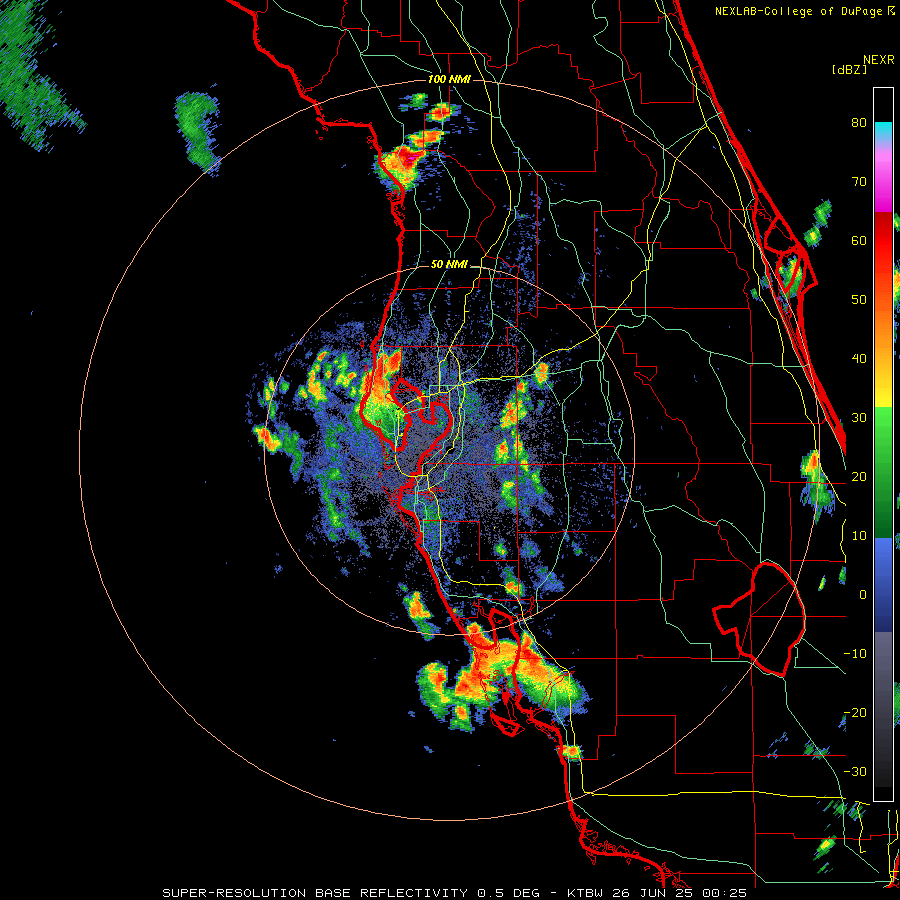
Task: Click the Super-Resolution Base Reflectivity caption
Action: 455,893
